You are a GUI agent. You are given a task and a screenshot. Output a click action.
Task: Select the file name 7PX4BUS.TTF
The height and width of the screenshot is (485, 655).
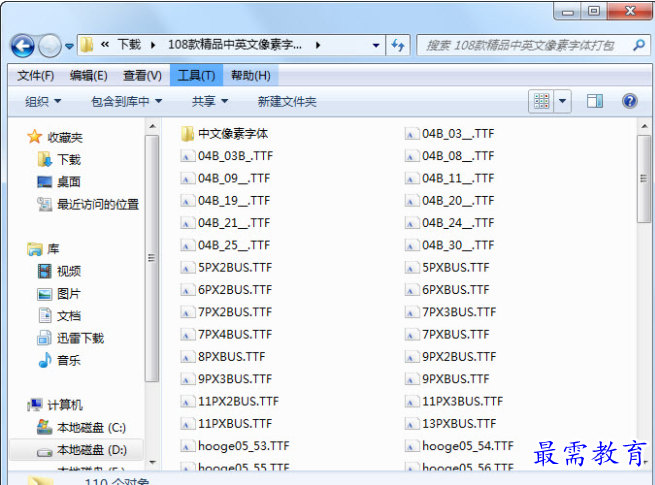(x=235, y=335)
